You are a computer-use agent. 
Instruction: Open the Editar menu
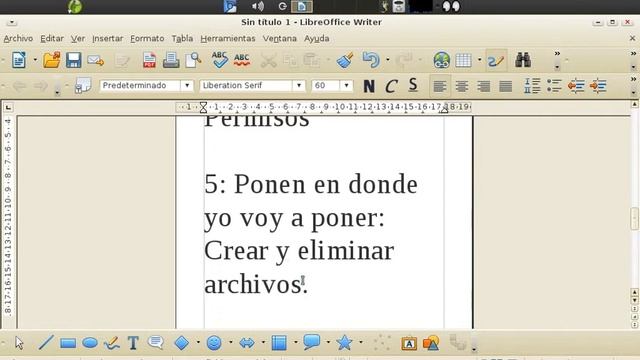(52, 38)
